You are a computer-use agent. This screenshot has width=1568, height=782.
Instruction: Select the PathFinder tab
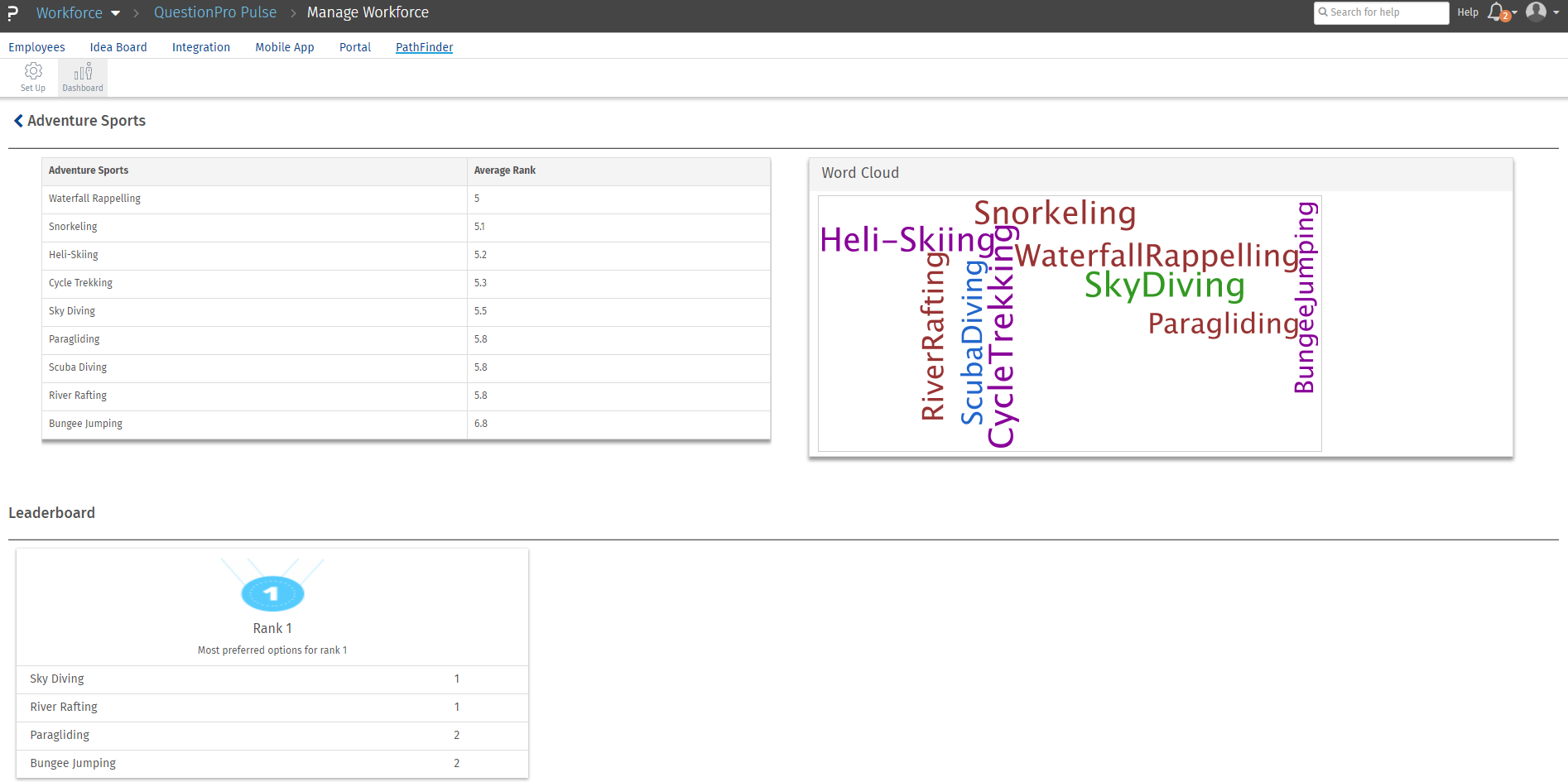point(425,47)
